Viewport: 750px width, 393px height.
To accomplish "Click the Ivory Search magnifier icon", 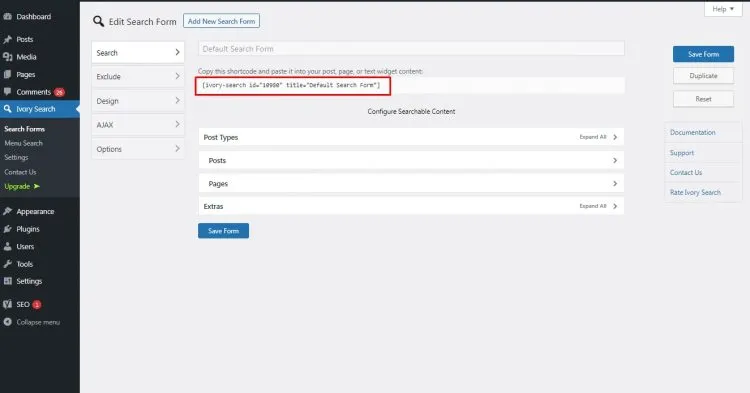I will [x=7, y=109].
